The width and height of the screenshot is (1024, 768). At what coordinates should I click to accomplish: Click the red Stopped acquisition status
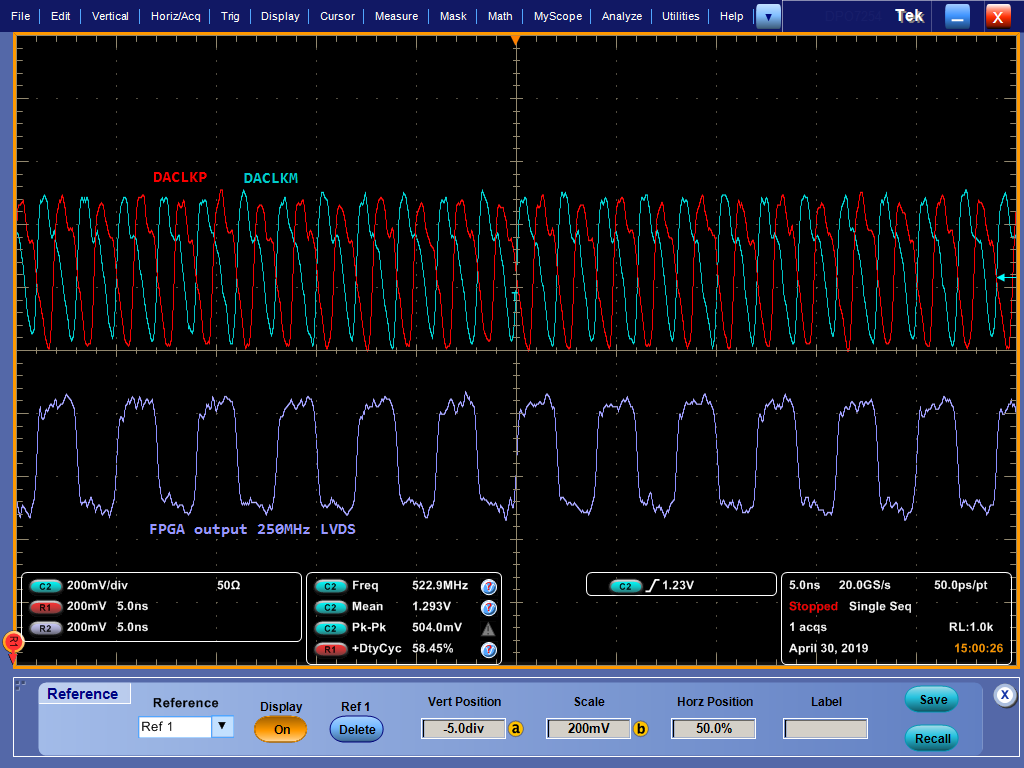[813, 606]
